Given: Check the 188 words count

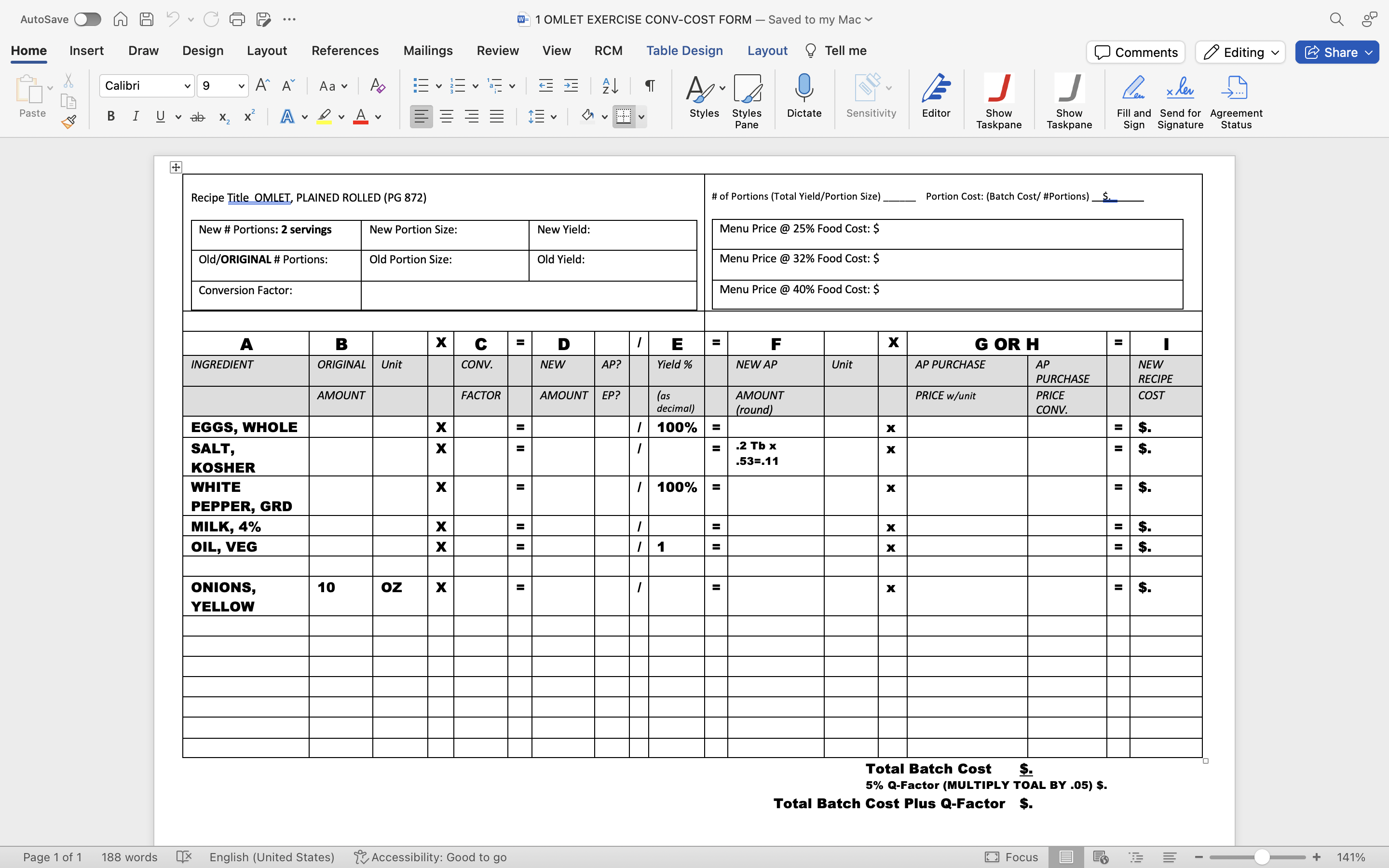Looking at the screenshot, I should tap(129, 856).
